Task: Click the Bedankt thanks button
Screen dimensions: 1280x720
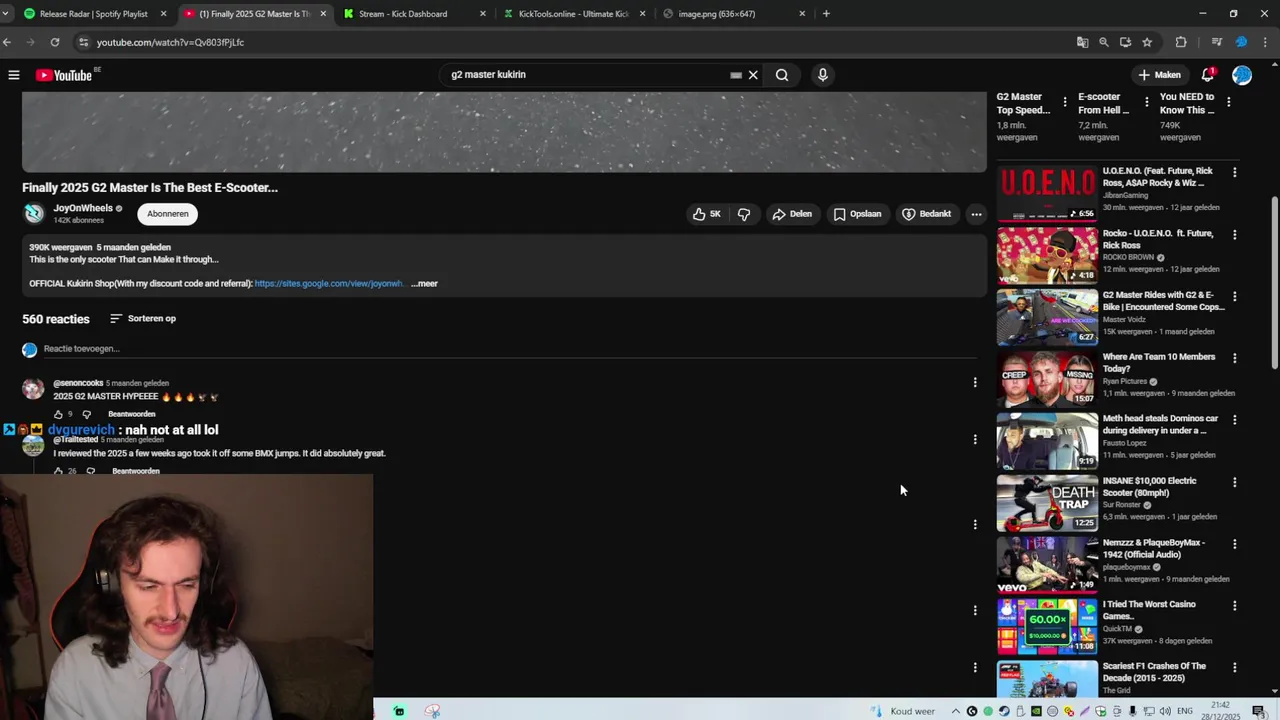Action: point(926,214)
